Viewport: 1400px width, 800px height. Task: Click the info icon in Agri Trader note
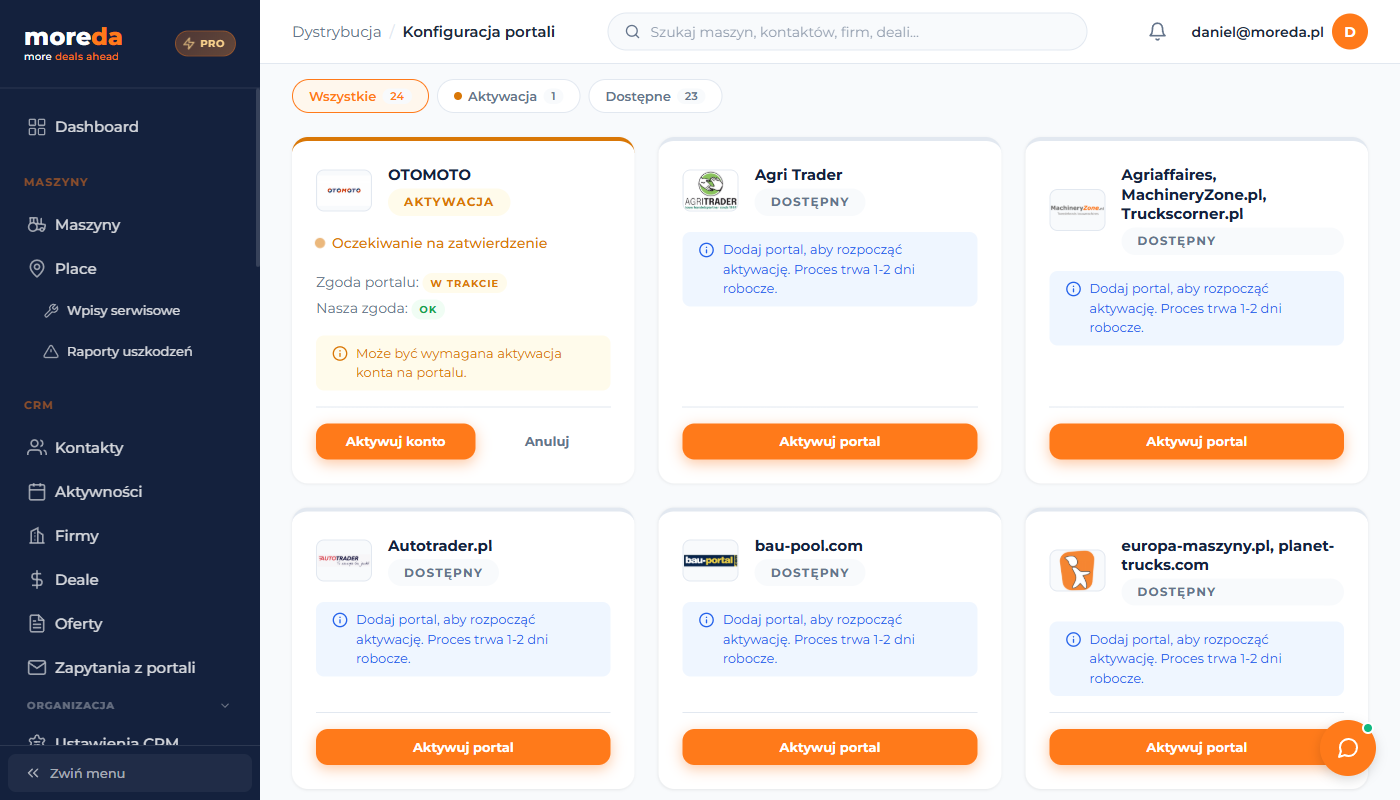[706, 250]
